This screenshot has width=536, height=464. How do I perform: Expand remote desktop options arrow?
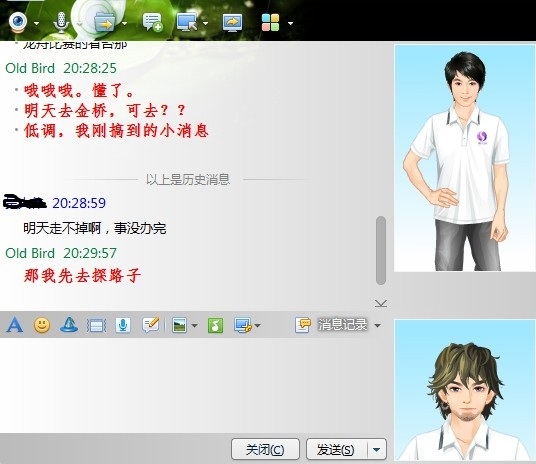click(205, 24)
